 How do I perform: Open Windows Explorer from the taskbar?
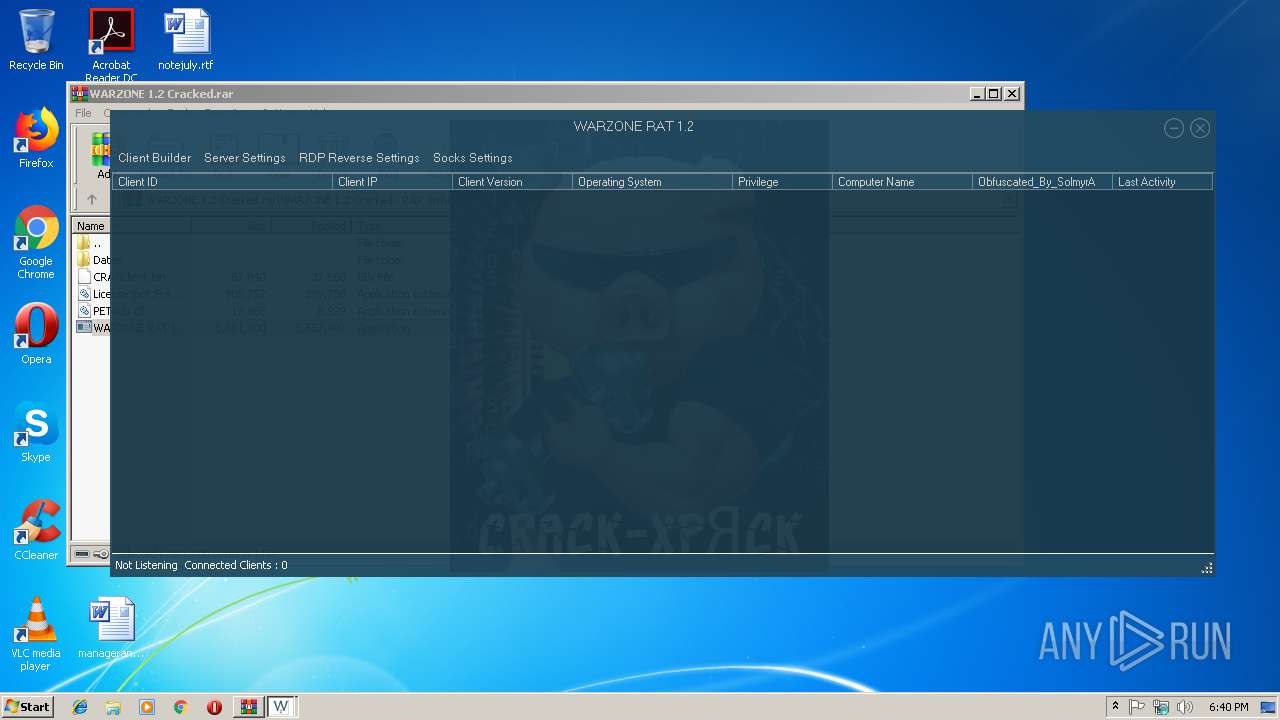pyautogui.click(x=113, y=707)
